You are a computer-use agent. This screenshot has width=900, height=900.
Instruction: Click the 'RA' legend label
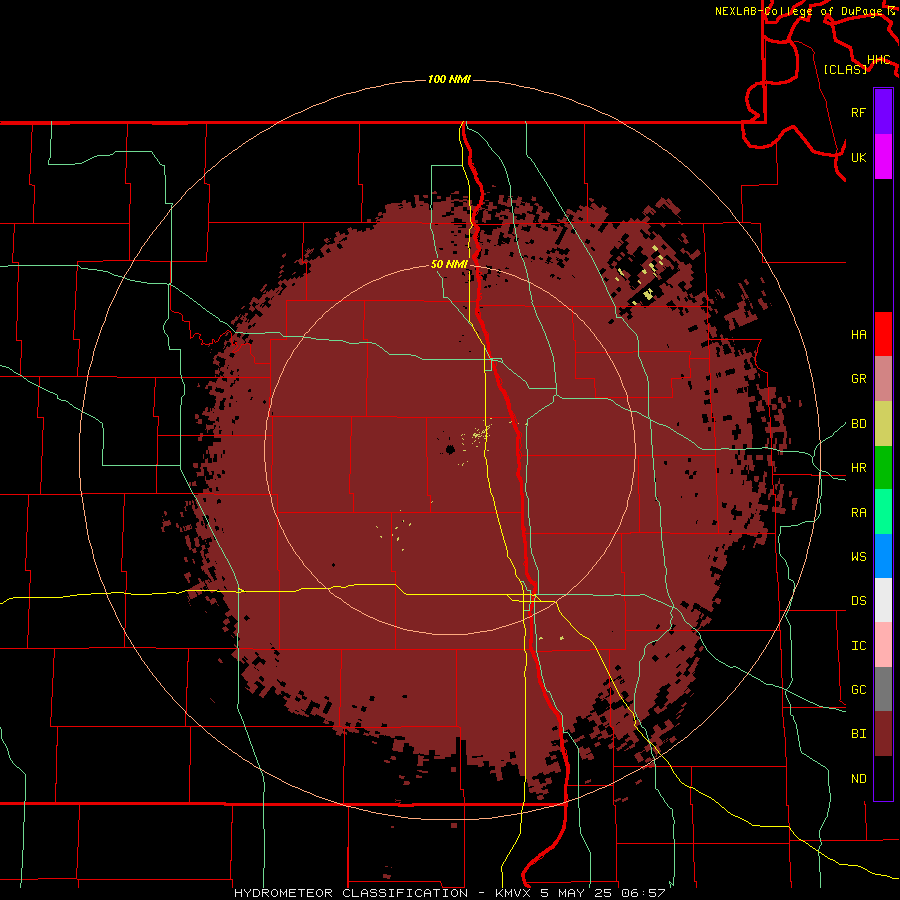[x=858, y=513]
